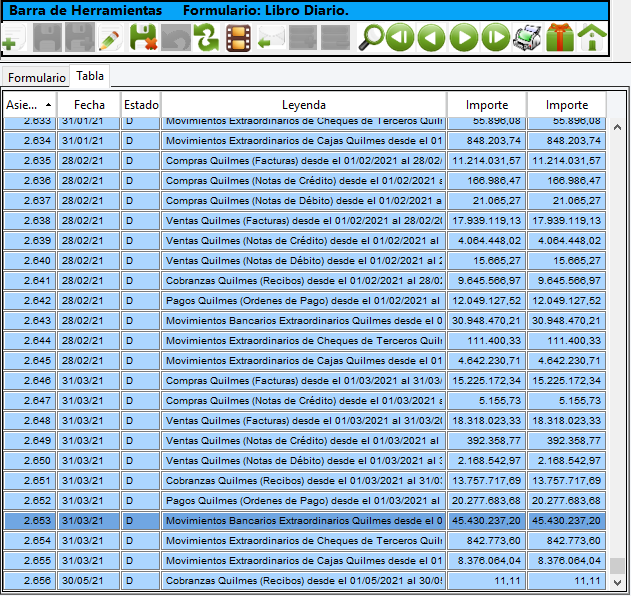Click the printer icon

pos(527,38)
